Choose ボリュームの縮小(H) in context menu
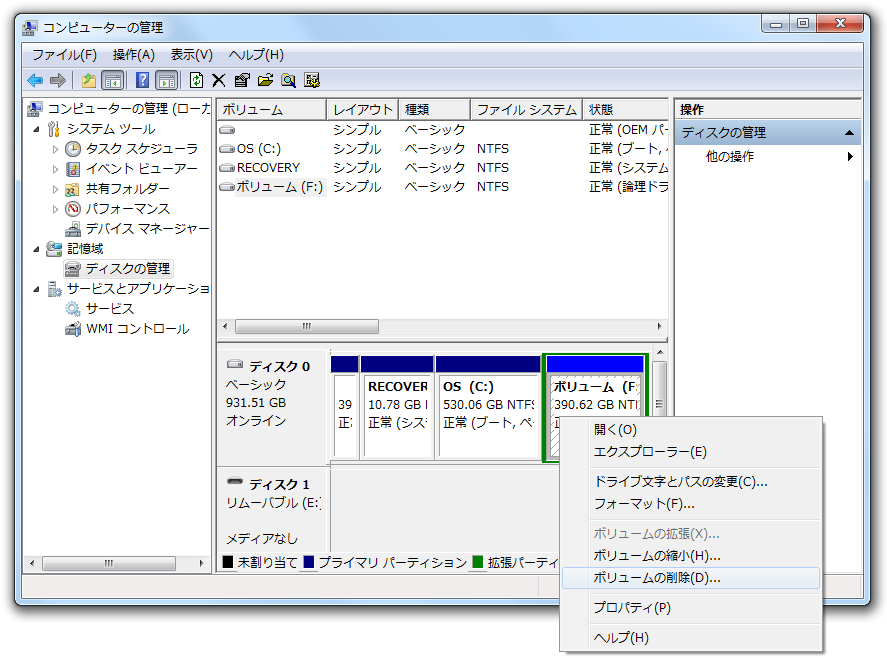This screenshot has width=887, height=658. coord(691,556)
